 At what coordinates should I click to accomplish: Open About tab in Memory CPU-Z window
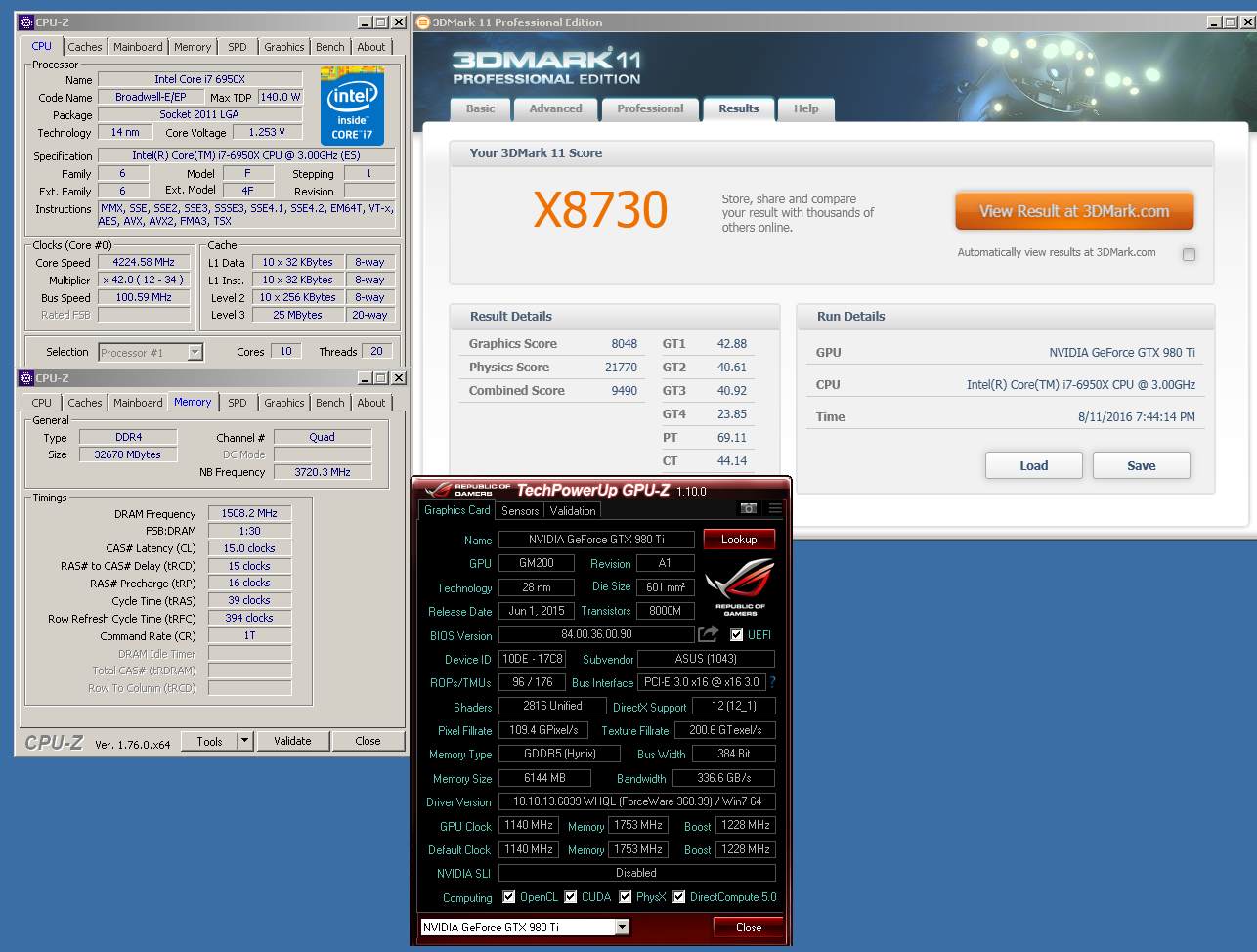(371, 403)
